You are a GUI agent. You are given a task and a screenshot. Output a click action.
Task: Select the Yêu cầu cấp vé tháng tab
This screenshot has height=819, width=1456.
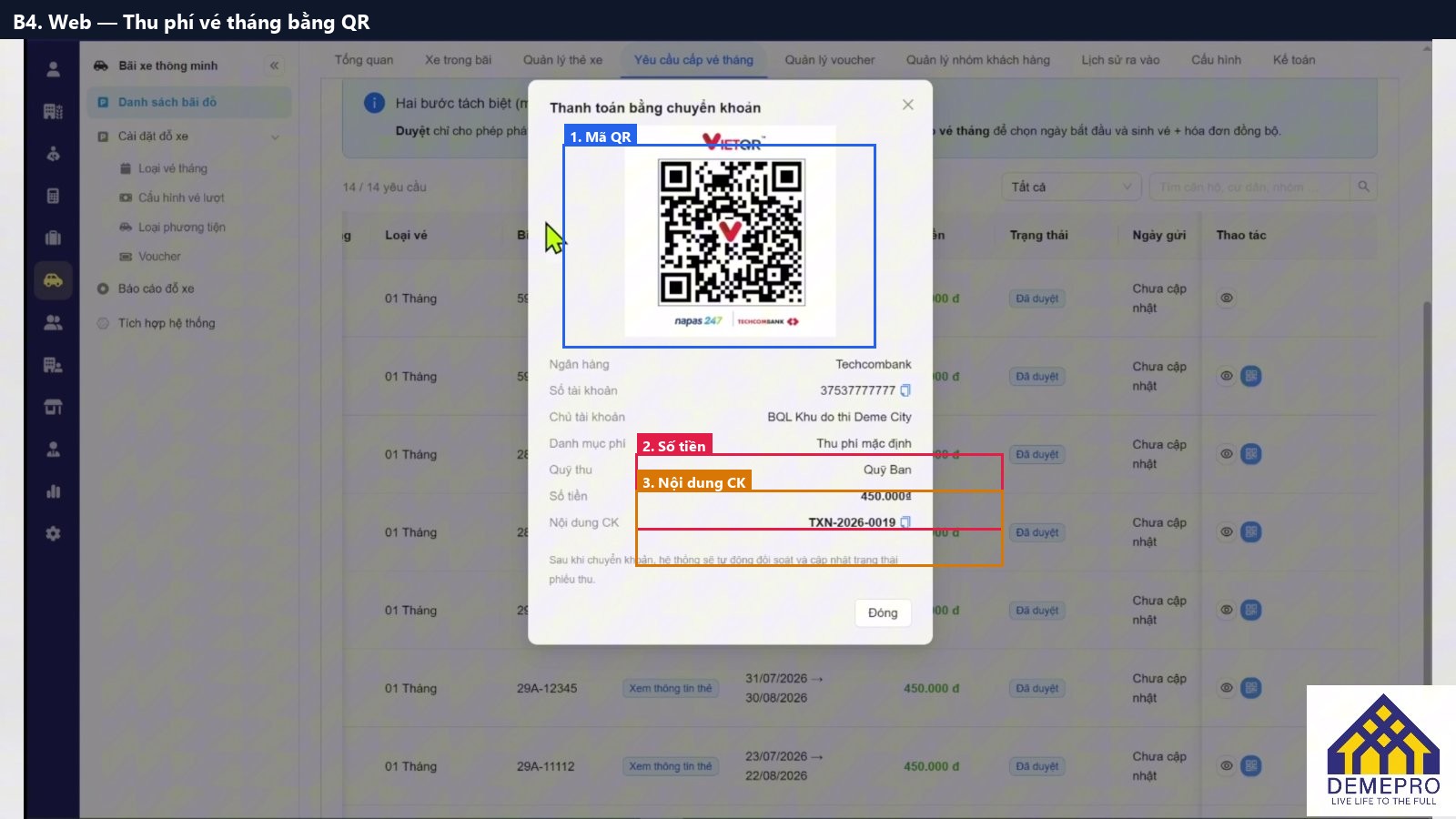[693, 60]
